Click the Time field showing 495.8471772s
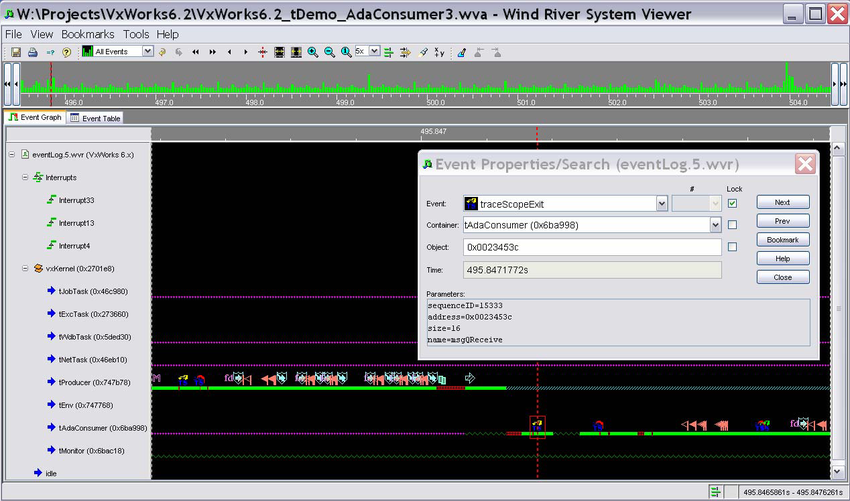 (x=592, y=269)
